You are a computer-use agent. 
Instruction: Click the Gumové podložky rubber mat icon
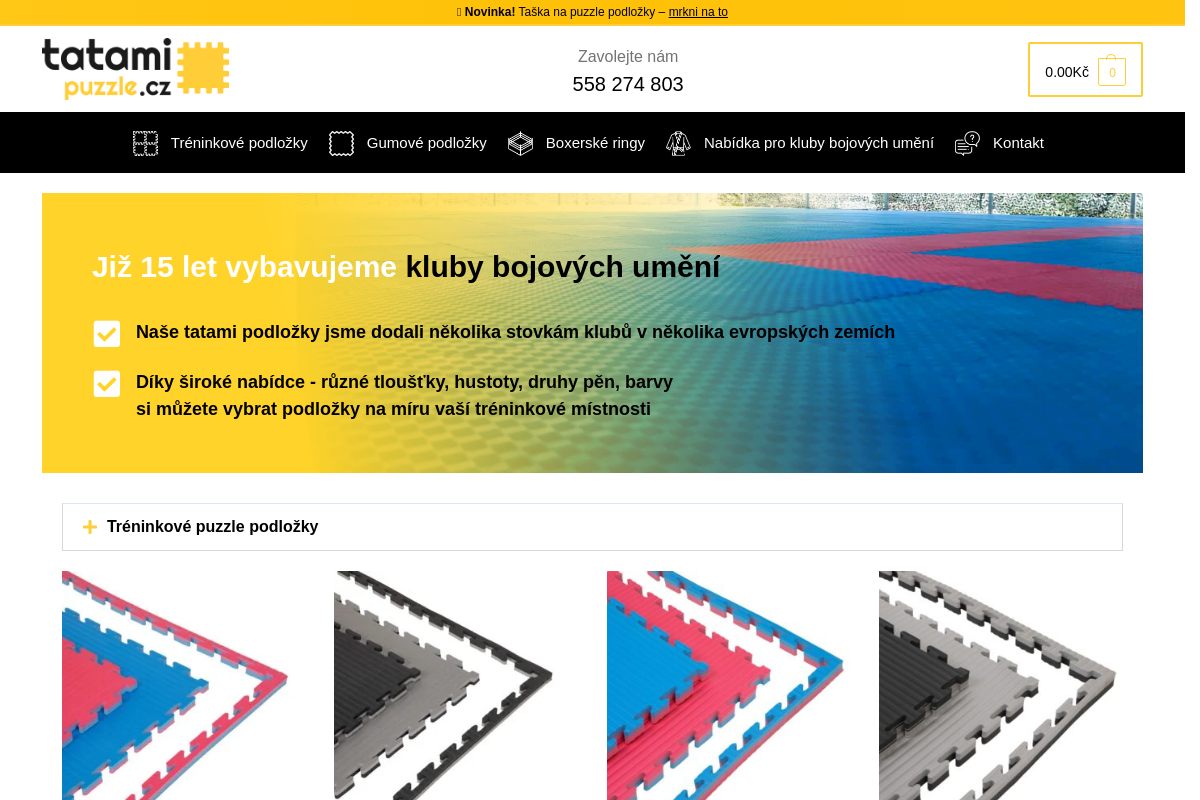click(341, 143)
